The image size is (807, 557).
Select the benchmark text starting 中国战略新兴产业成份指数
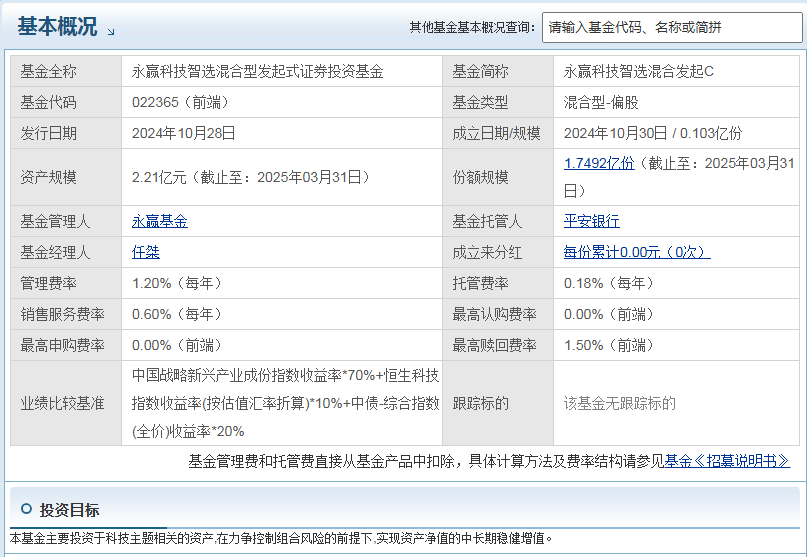pyautogui.click(x=286, y=403)
